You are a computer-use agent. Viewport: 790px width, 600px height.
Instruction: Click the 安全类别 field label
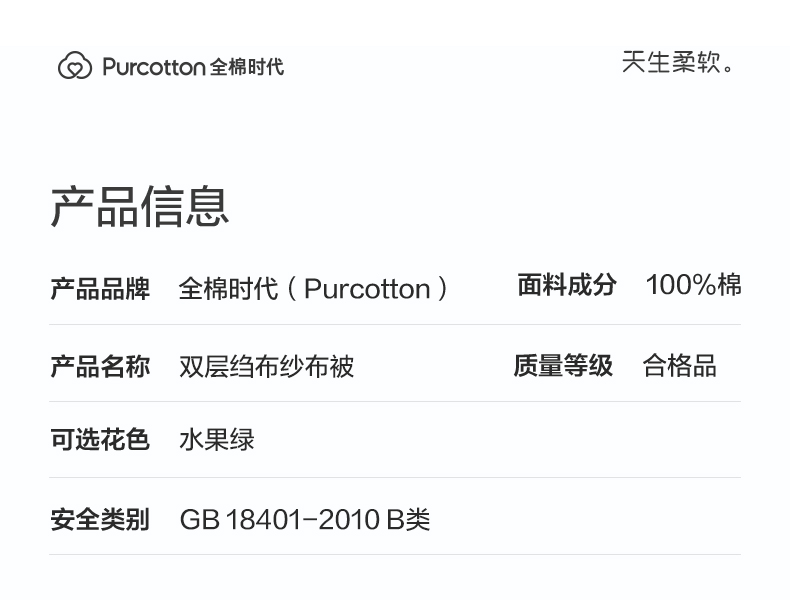tap(100, 519)
